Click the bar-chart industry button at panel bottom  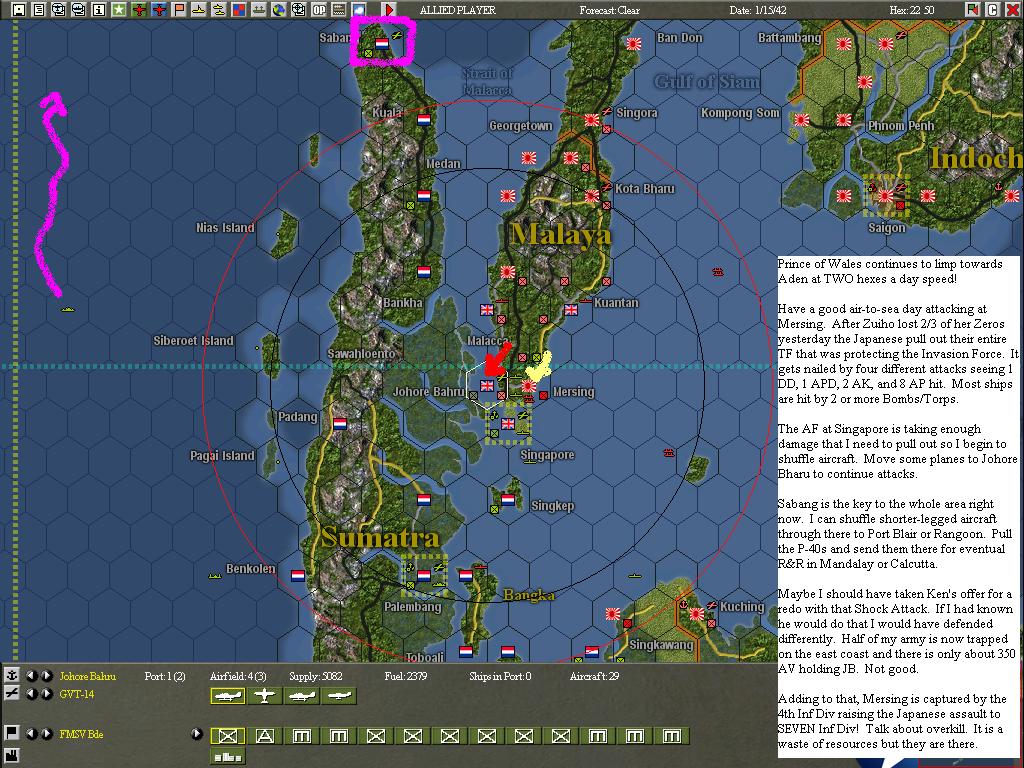point(227,756)
